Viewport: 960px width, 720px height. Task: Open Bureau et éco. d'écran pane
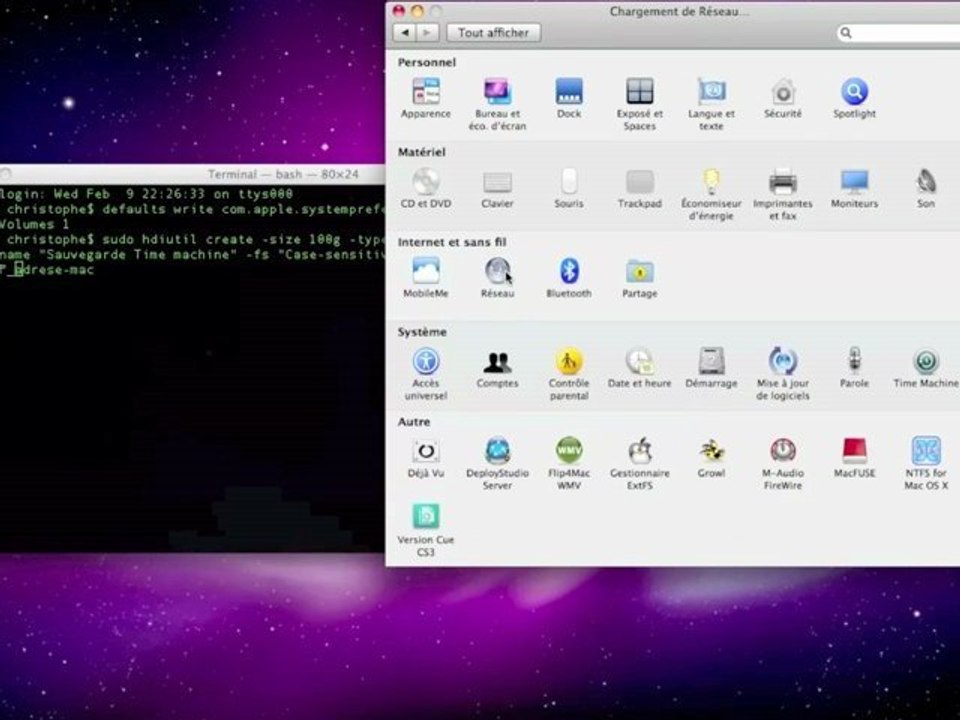[497, 104]
